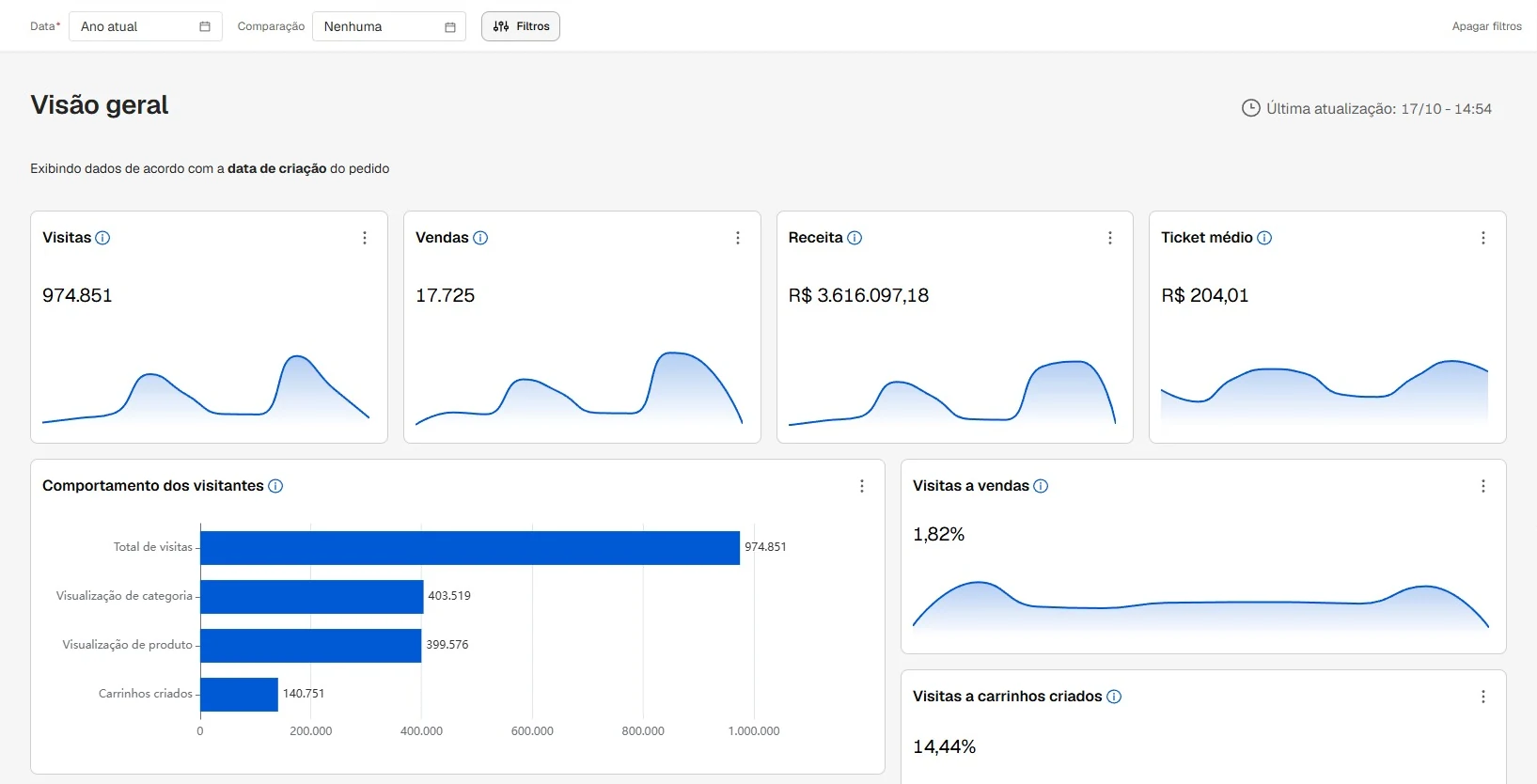Click Apagar filtros link

click(1487, 26)
